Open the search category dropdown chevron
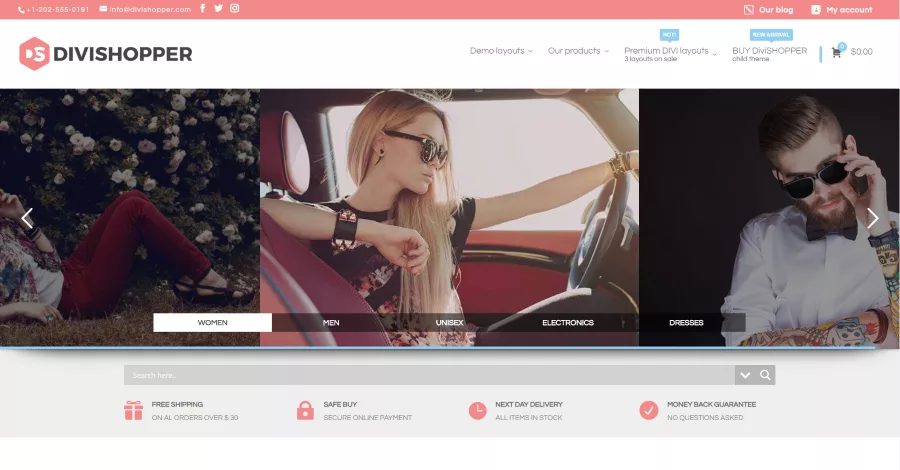Viewport: 900px width, 470px height. pyautogui.click(x=745, y=375)
